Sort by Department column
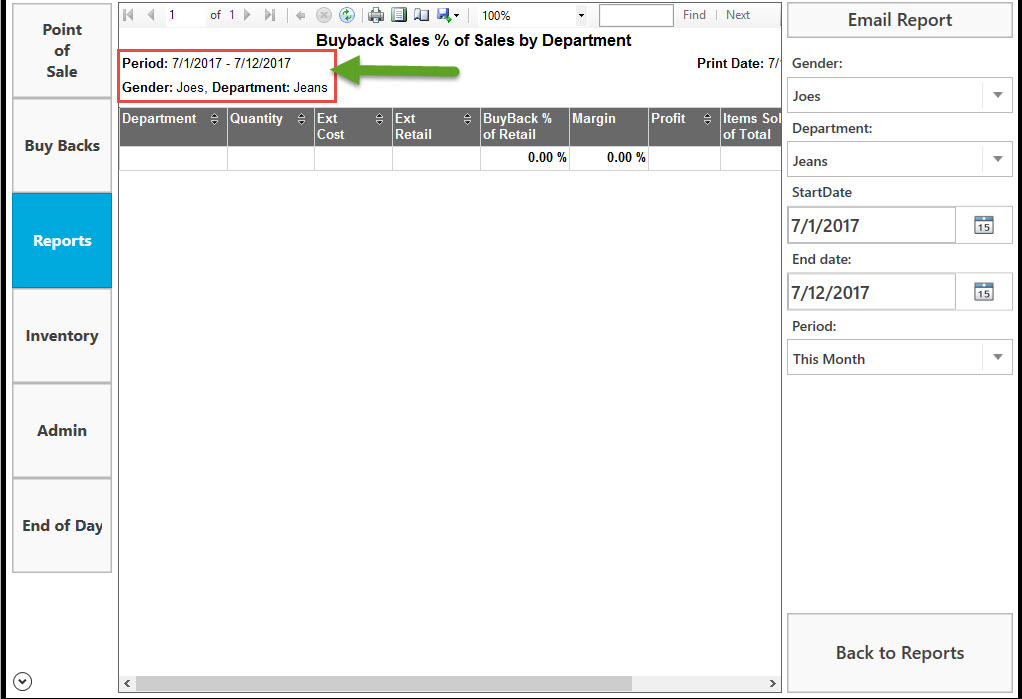The height and width of the screenshot is (699, 1022). [x=214, y=119]
